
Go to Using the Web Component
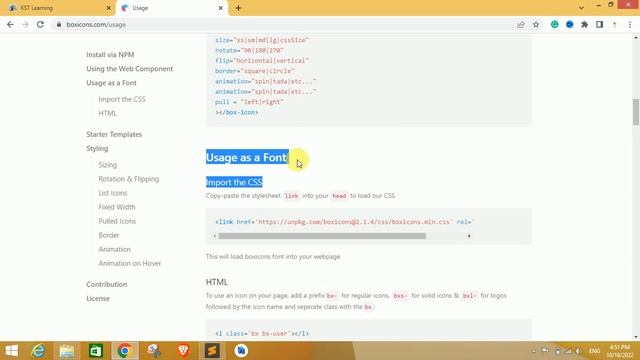(129, 69)
